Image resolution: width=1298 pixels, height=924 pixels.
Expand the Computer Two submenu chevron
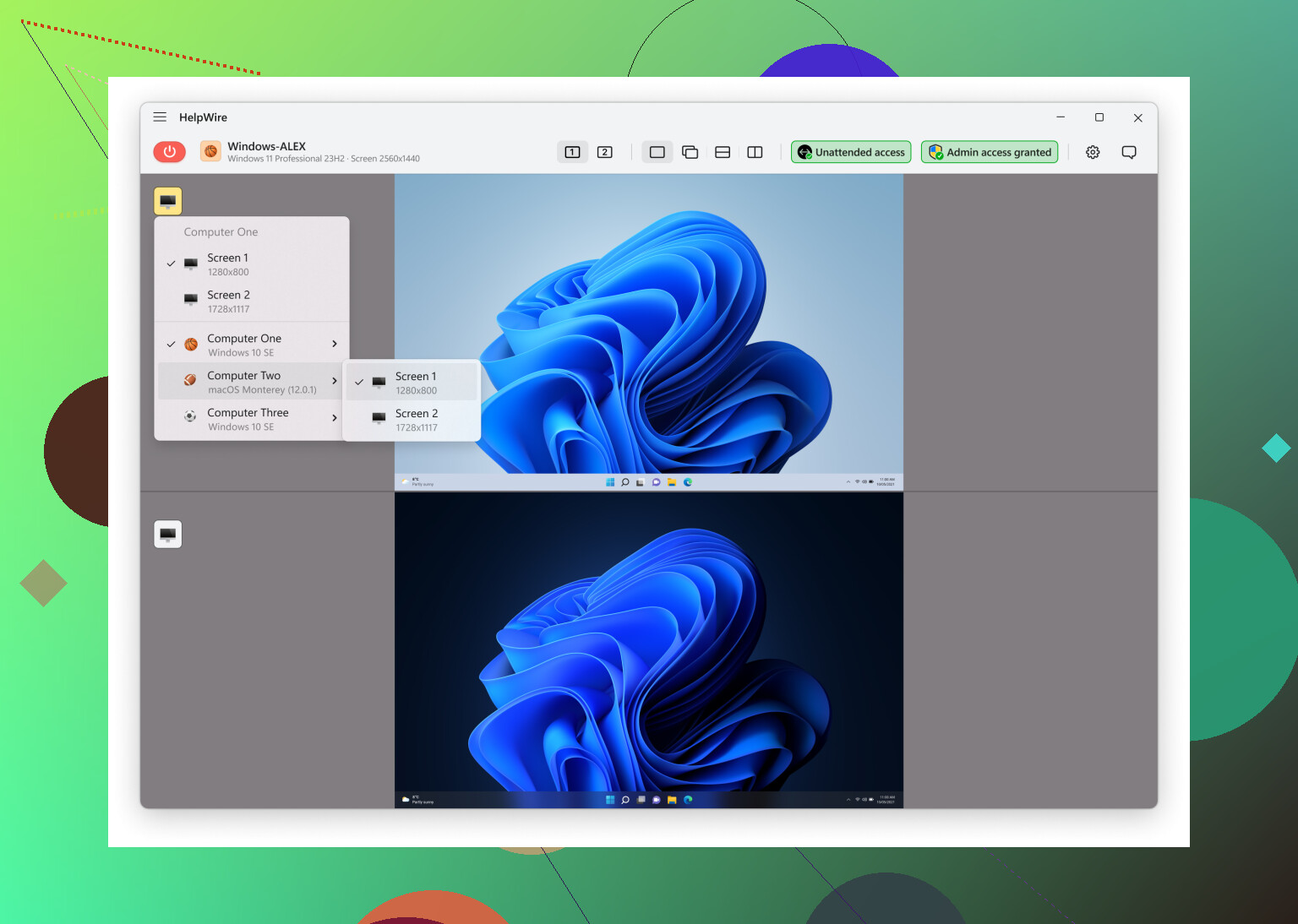[x=335, y=381]
